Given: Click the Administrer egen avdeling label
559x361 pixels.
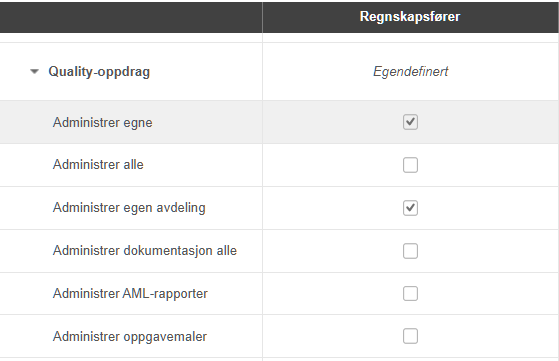Looking at the screenshot, I should [129, 208].
